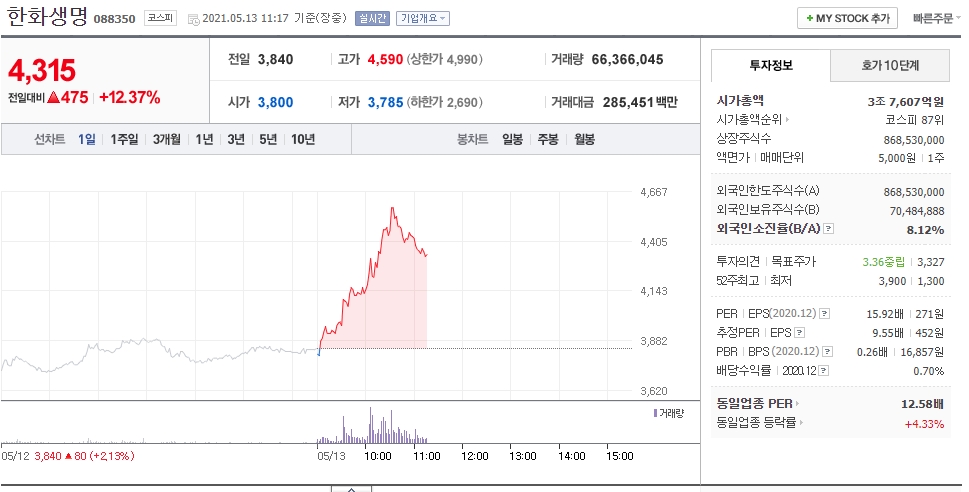Click the 05/13 date axis label
This screenshot has width=969, height=492.
pyautogui.click(x=331, y=456)
